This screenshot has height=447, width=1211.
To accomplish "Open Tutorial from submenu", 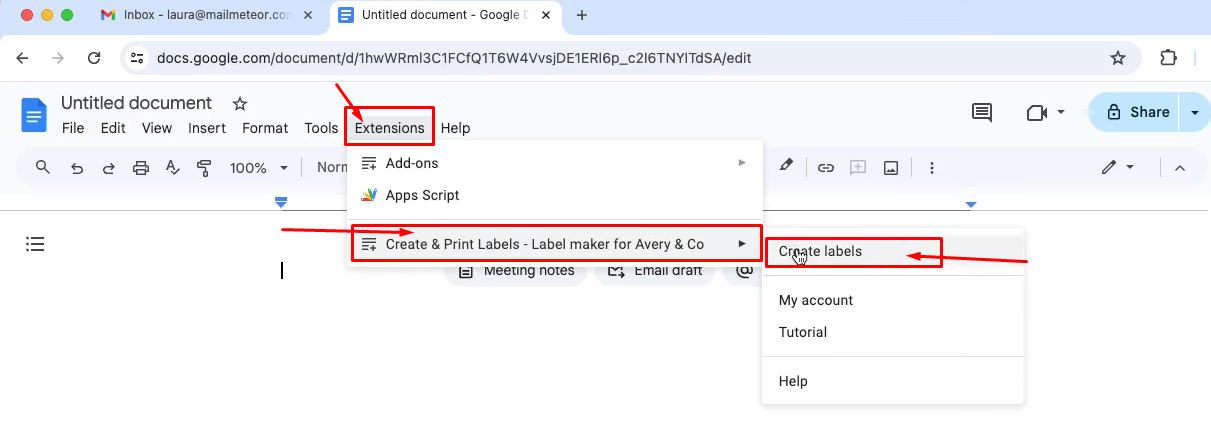I will (893, 332).
